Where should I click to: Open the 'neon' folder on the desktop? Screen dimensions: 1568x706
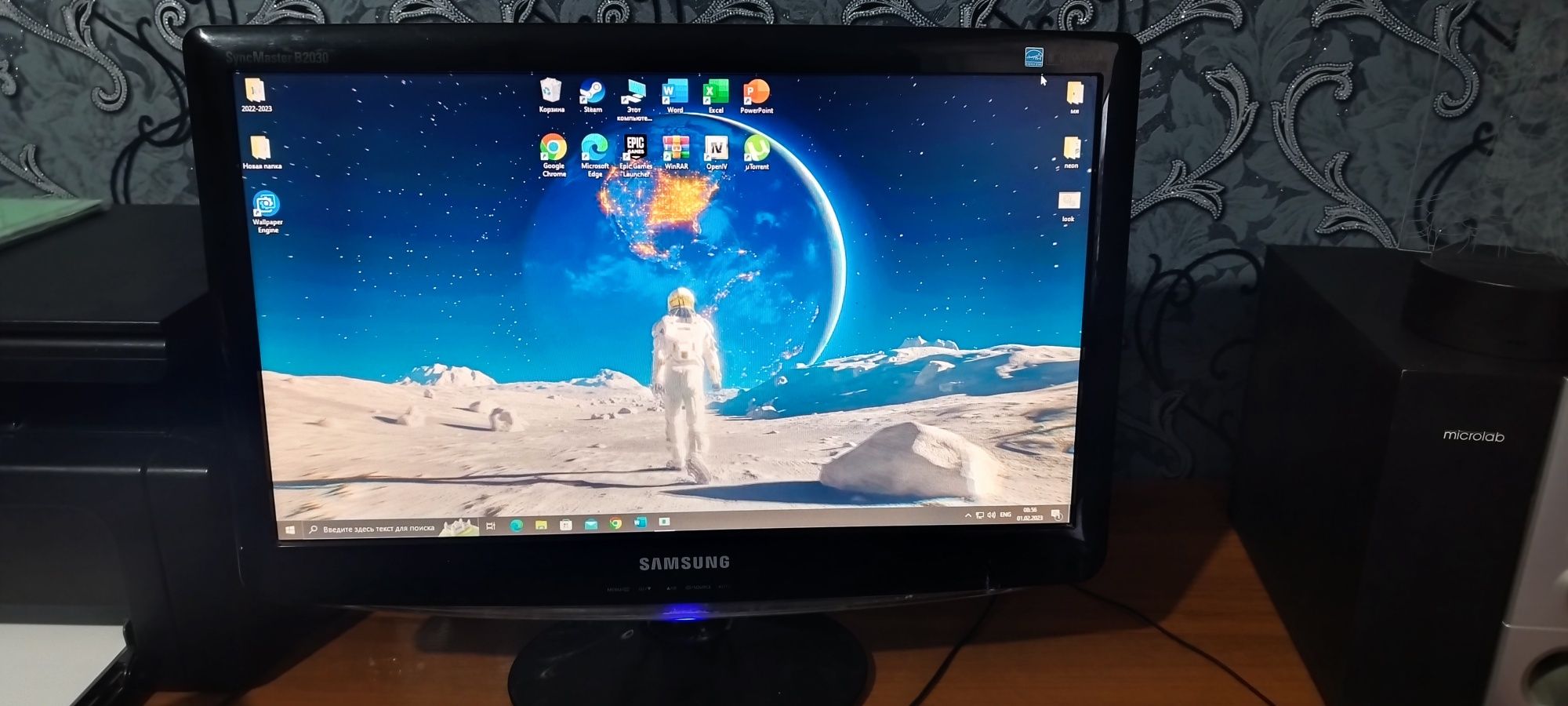tap(1072, 152)
